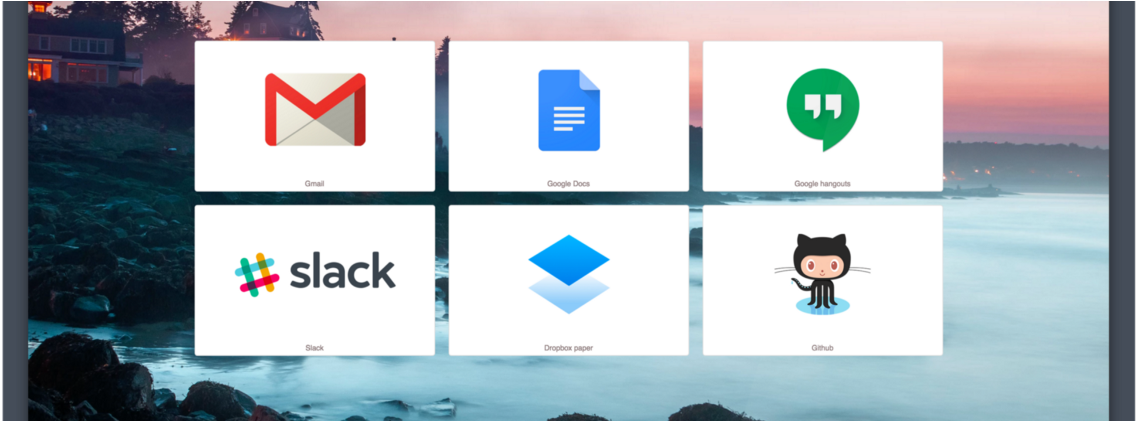This screenshot has height=421, width=1136.
Task: Open the green Google Hangouts icon
Action: [x=823, y=110]
